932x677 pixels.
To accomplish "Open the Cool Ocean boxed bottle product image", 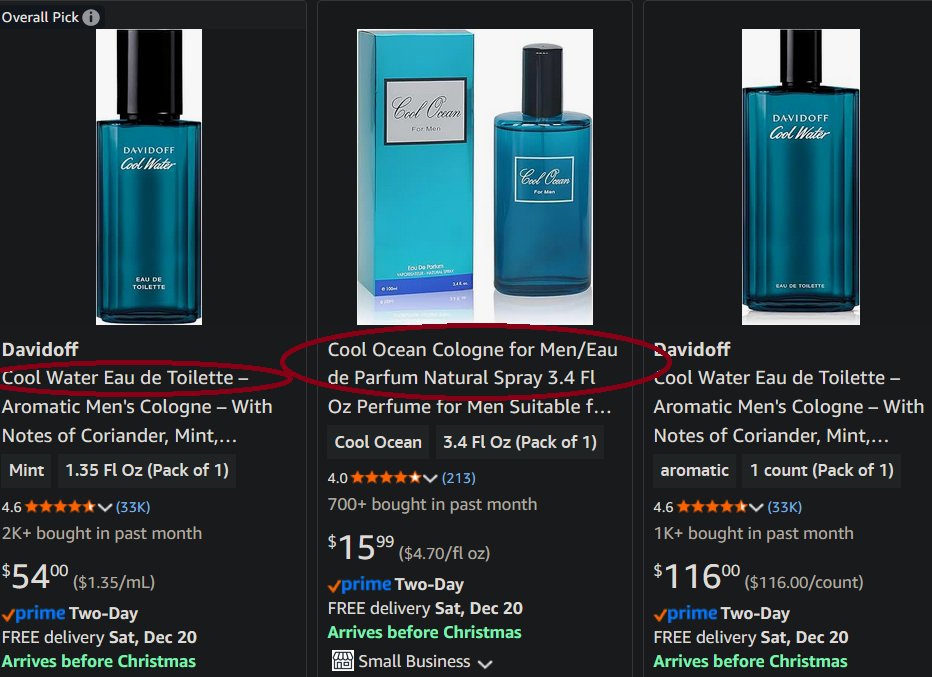I will click(474, 177).
